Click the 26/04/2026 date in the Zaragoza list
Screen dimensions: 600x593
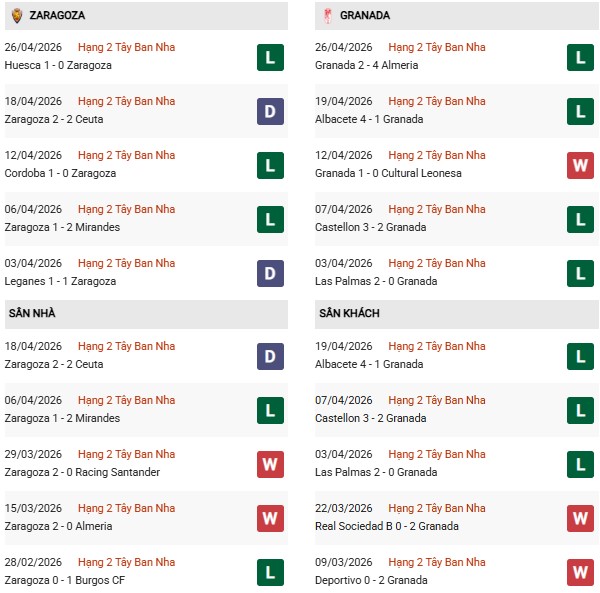[x=33, y=47]
